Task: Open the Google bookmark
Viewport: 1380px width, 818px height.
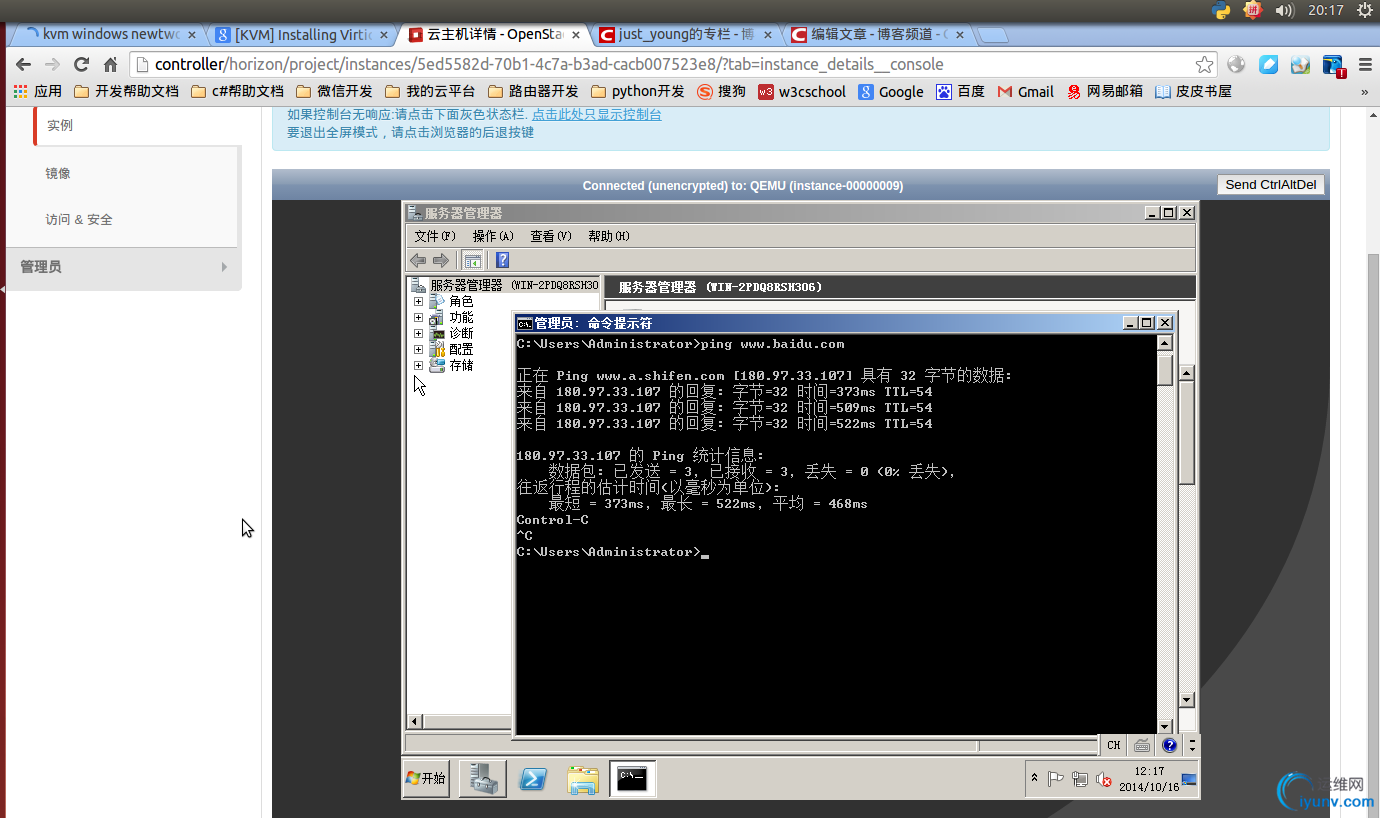Action: (891, 91)
